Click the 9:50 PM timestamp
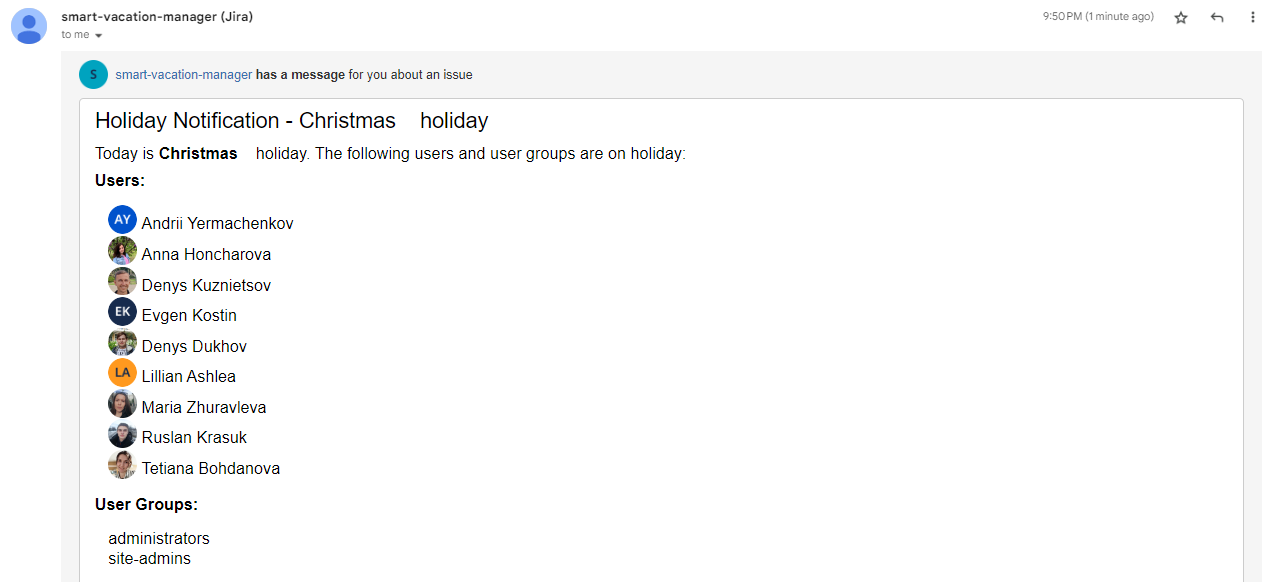The width and height of the screenshot is (1271, 582). [x=1098, y=17]
